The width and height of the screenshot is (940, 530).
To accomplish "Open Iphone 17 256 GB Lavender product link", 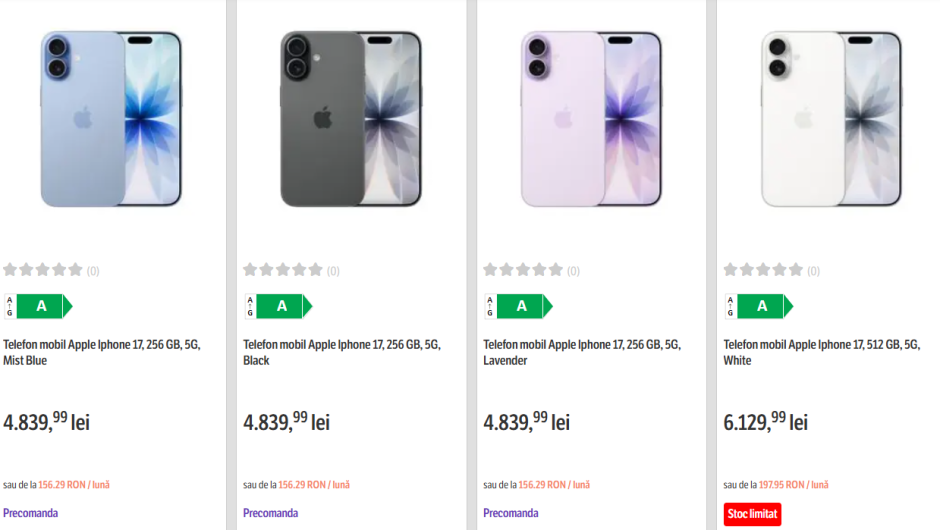I will [582, 352].
